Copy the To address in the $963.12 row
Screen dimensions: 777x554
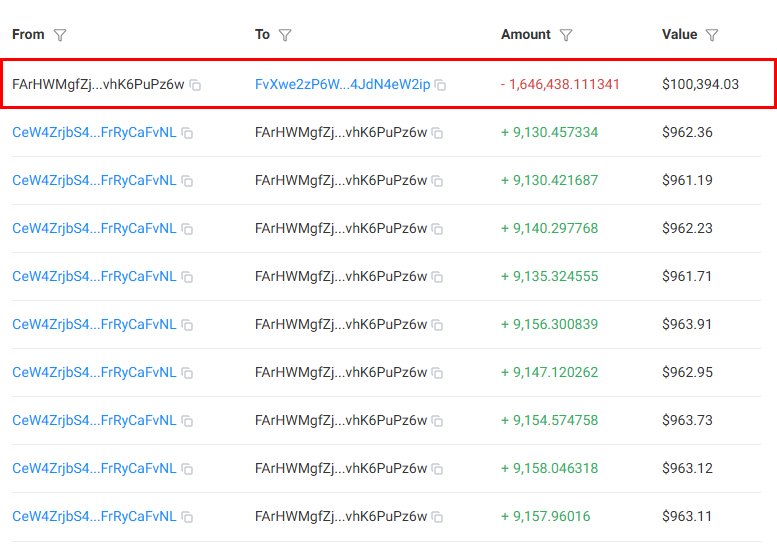pyautogui.click(x=438, y=469)
